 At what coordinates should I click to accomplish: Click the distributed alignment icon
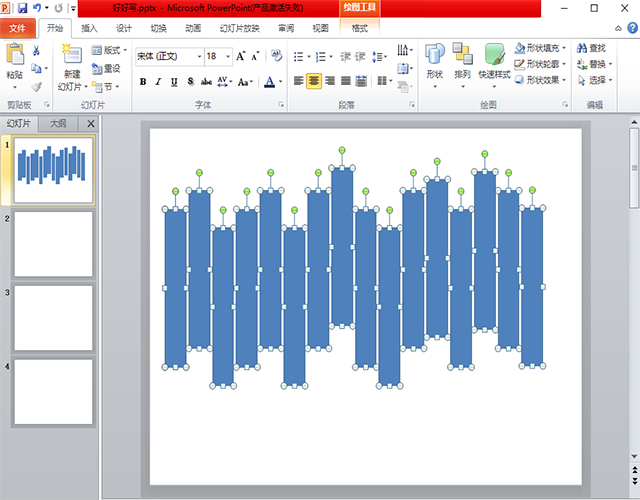pos(361,81)
